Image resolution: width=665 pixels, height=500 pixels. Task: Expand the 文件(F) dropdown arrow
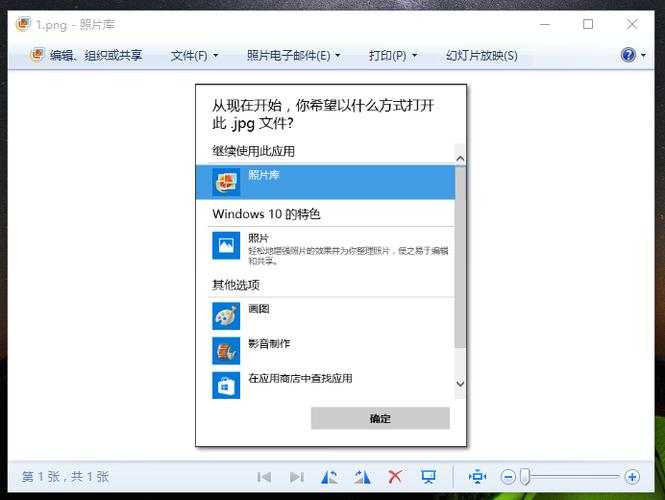point(215,56)
